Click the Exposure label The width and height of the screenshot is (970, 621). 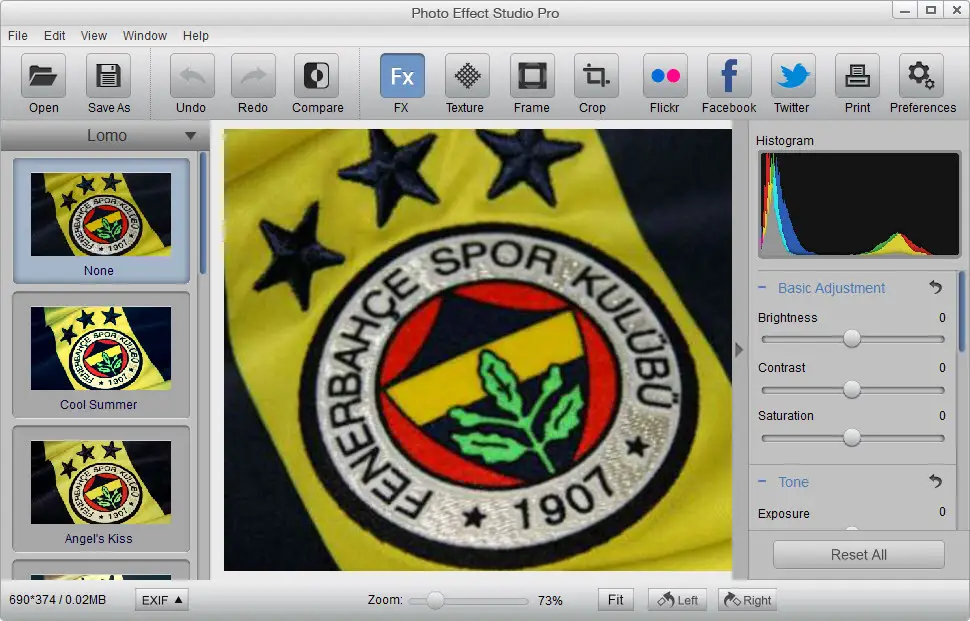pos(784,513)
